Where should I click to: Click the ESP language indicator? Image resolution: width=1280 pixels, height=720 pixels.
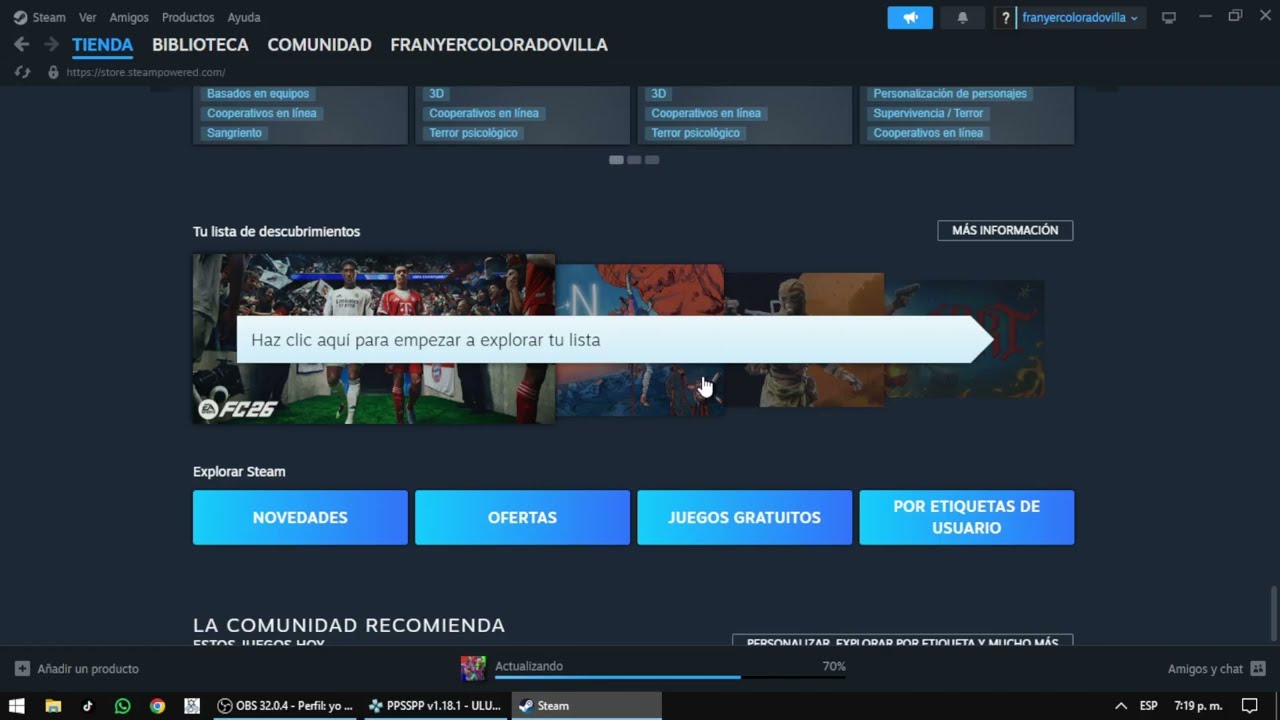(x=1149, y=706)
